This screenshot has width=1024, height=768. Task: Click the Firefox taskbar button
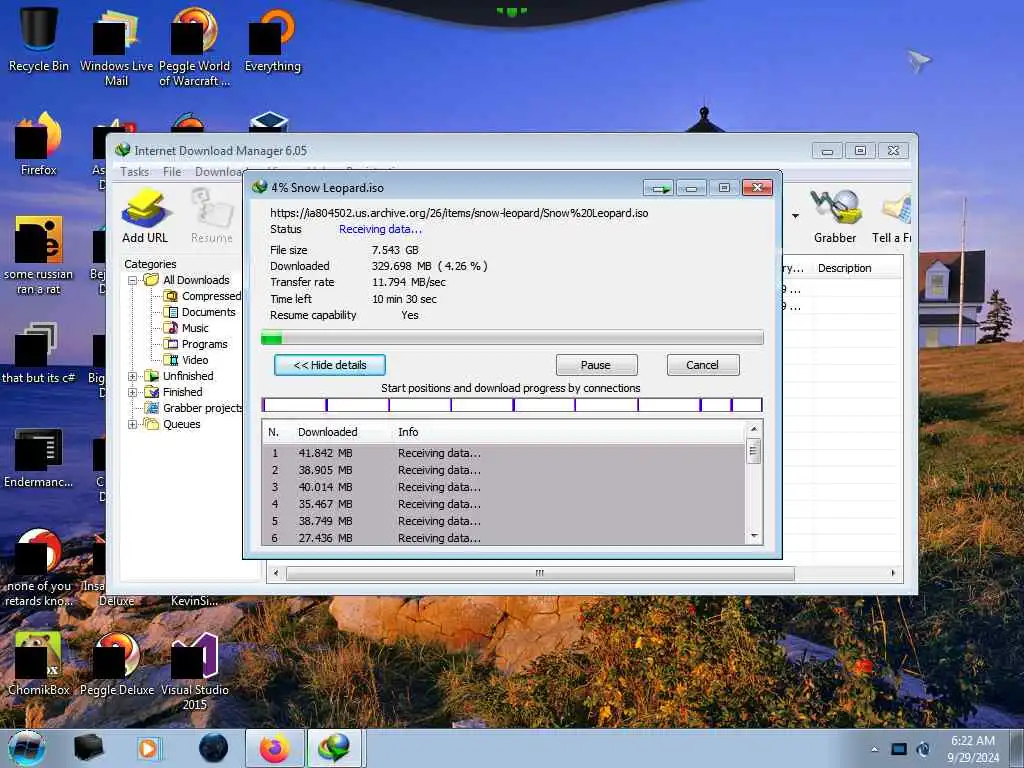275,748
